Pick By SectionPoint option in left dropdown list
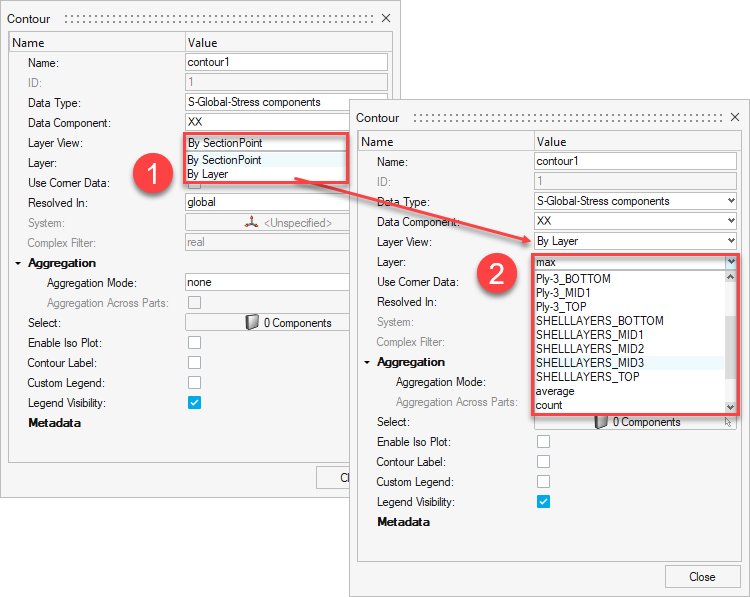This screenshot has height=597, width=750. [x=265, y=160]
